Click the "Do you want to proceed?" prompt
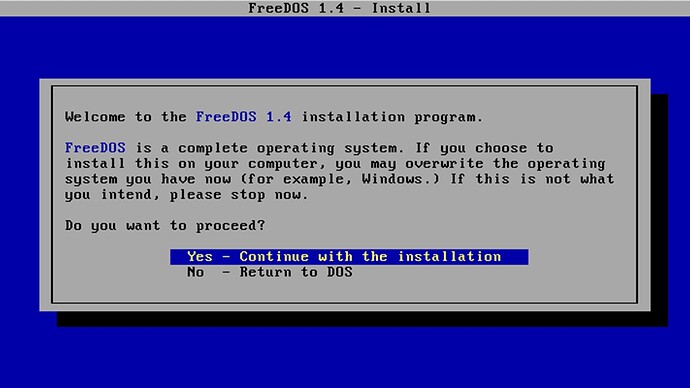The height and width of the screenshot is (388, 690). tap(165, 226)
